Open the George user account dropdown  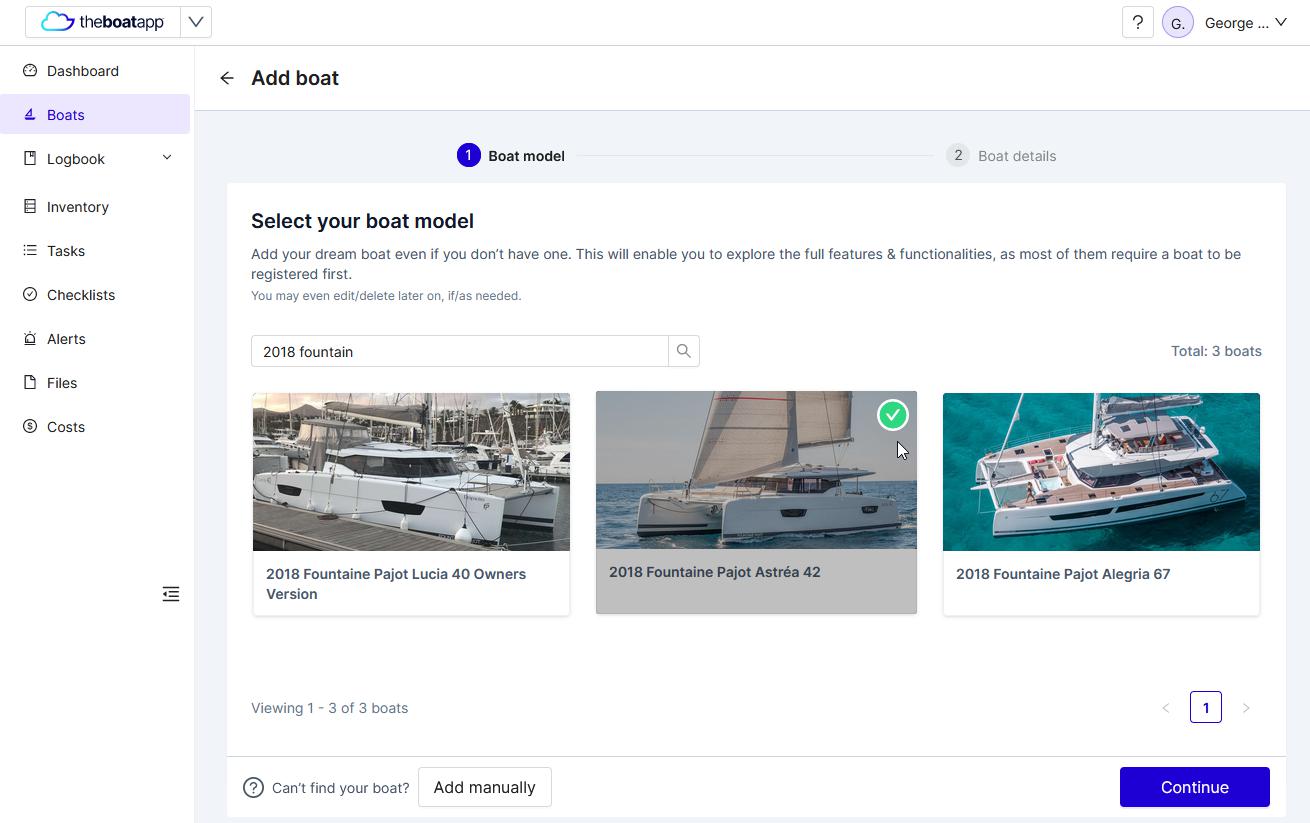1245,23
